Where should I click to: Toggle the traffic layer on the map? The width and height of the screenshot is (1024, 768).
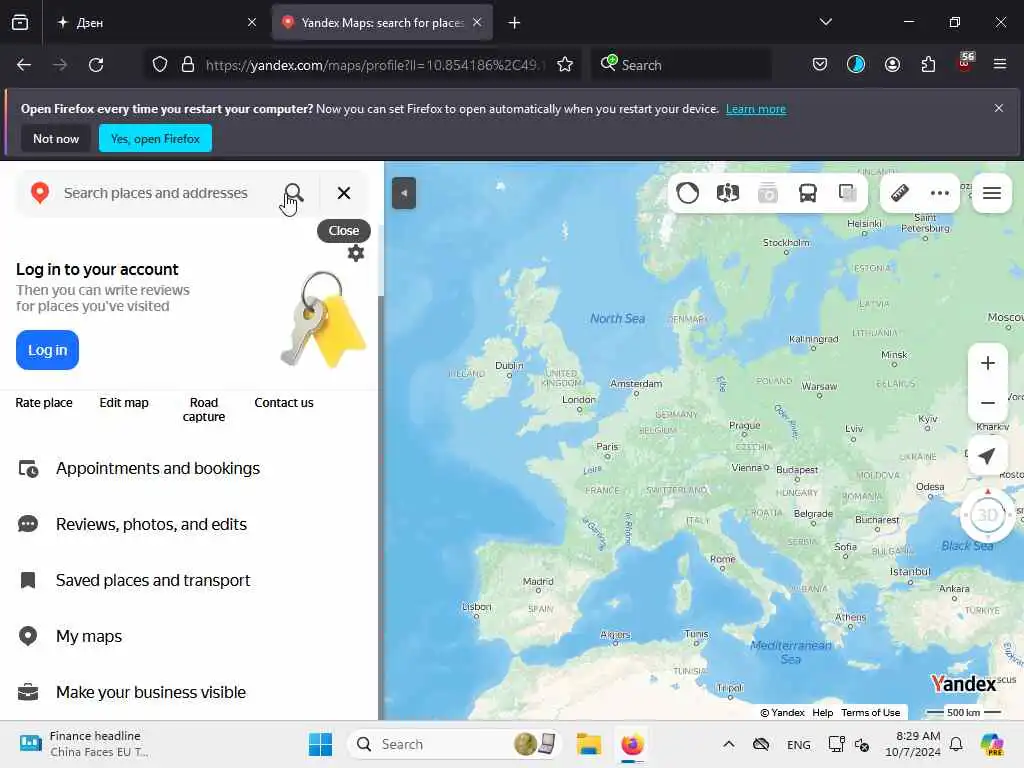pyautogui.click(x=687, y=193)
